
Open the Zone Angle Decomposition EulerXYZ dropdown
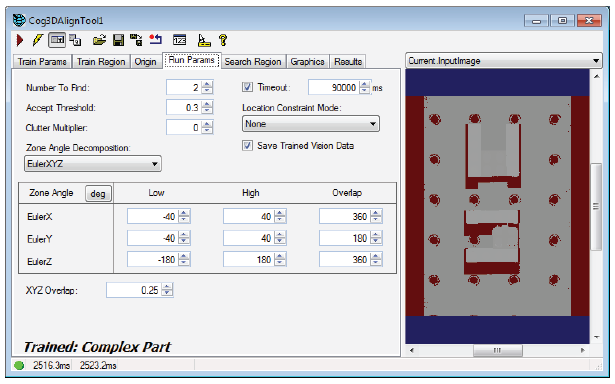(x=93, y=164)
